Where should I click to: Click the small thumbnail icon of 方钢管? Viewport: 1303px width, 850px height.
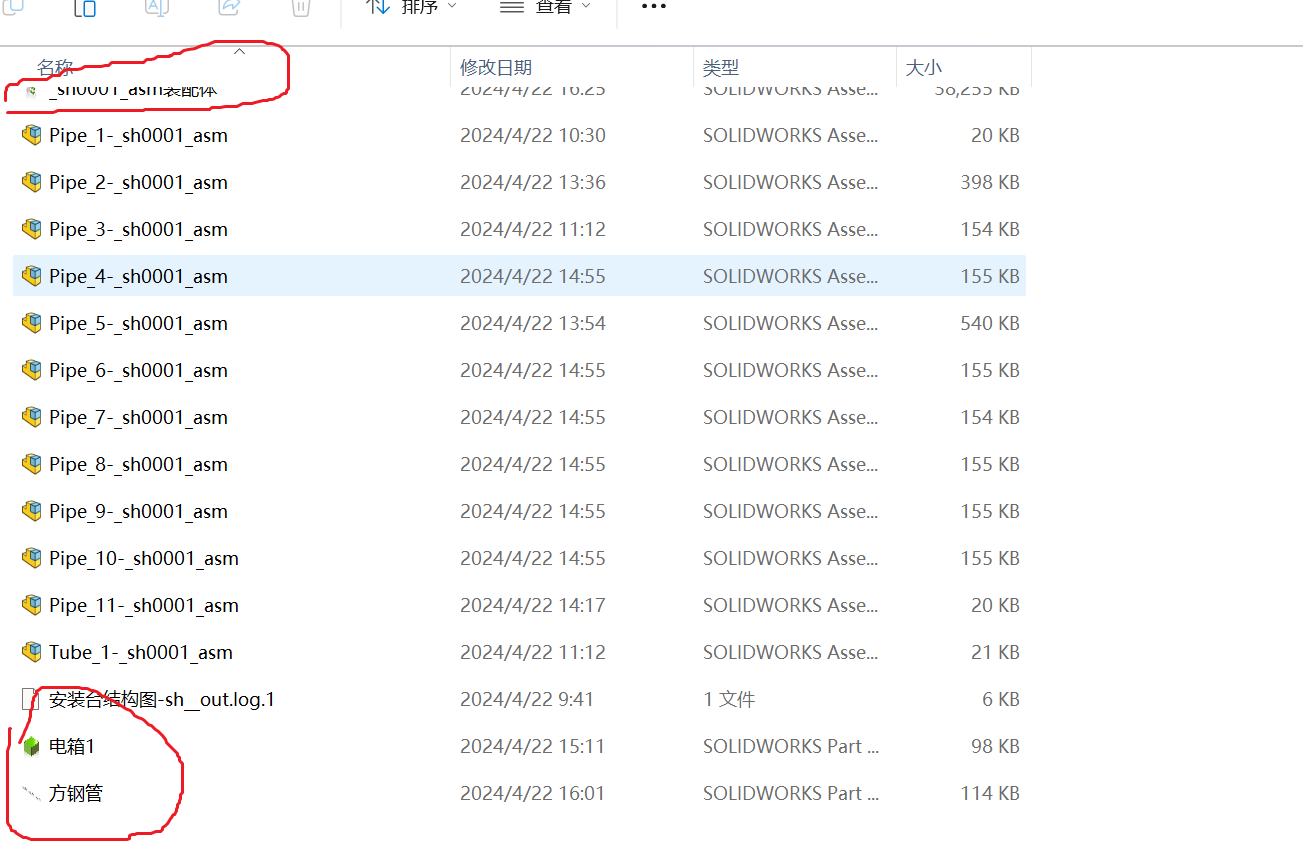point(32,793)
